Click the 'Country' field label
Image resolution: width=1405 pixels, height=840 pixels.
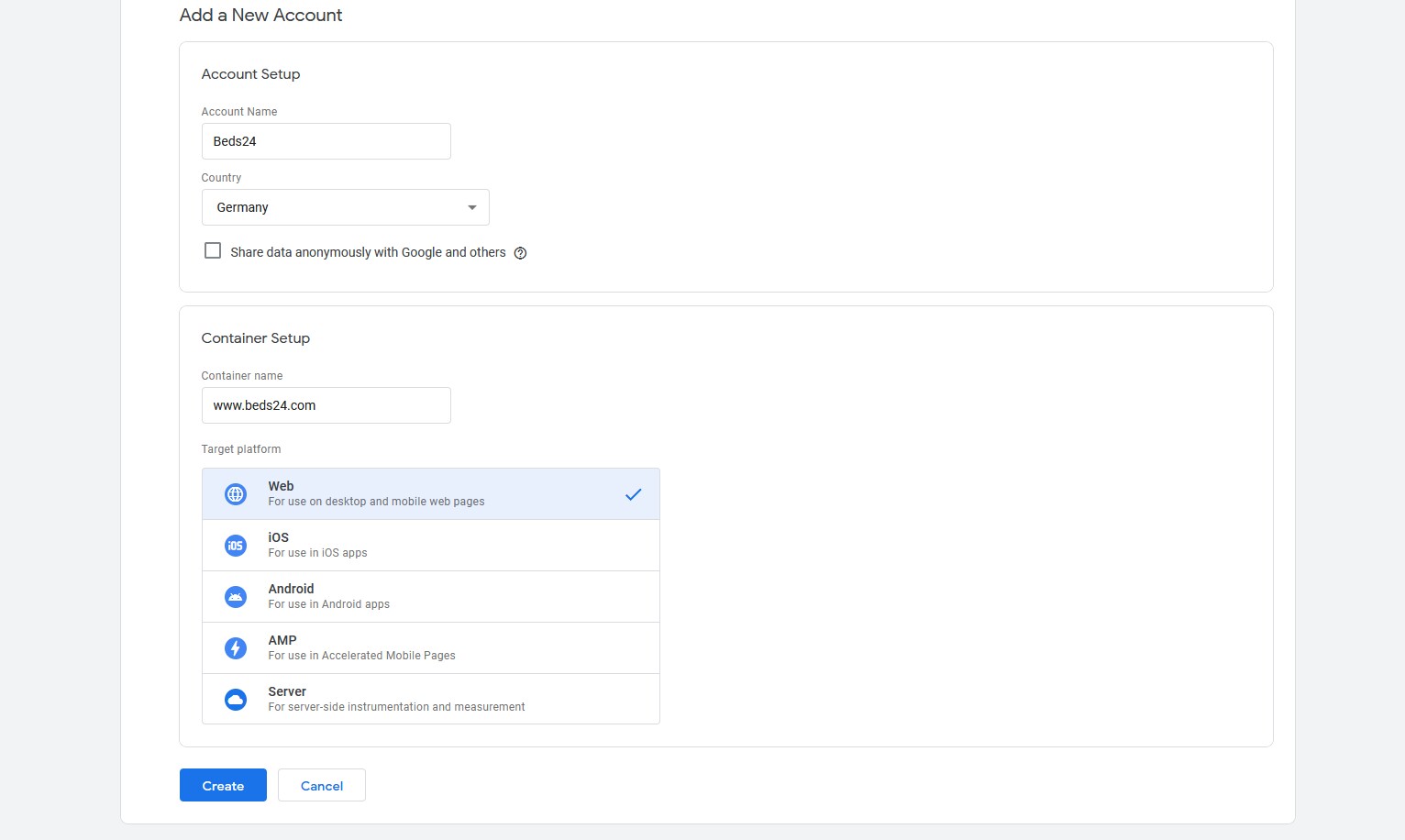[221, 178]
